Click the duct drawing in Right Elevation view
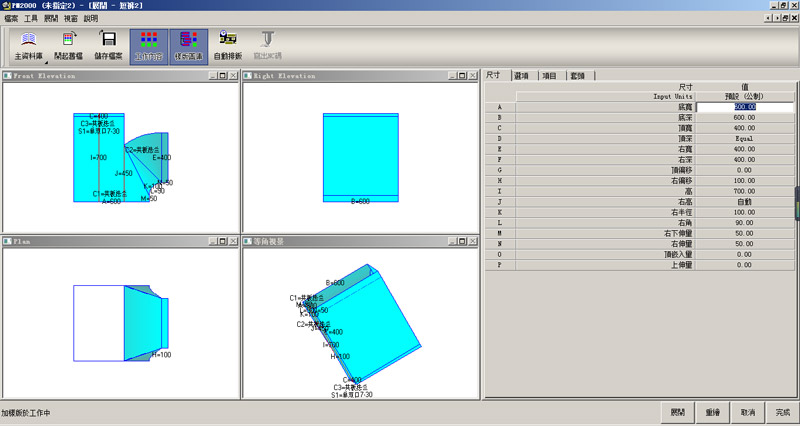This screenshot has width=800, height=426. click(361, 158)
